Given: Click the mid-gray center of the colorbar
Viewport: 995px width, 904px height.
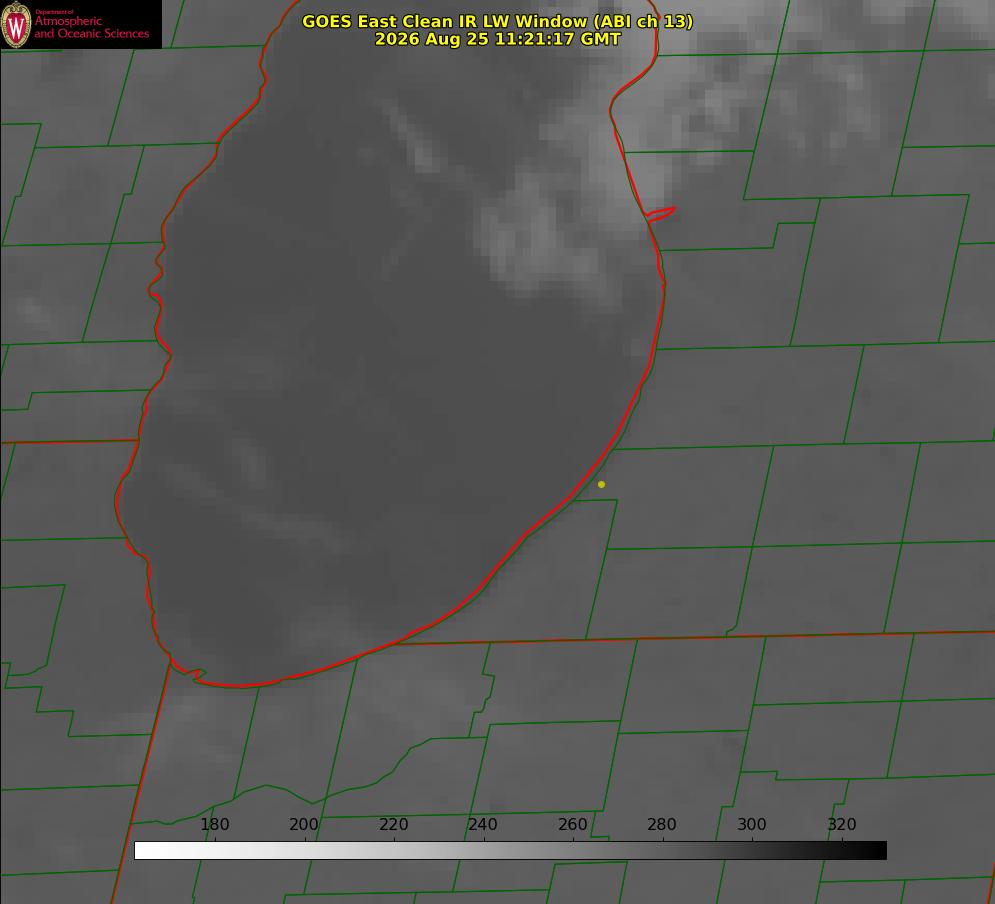Looking at the screenshot, I should click(x=511, y=851).
